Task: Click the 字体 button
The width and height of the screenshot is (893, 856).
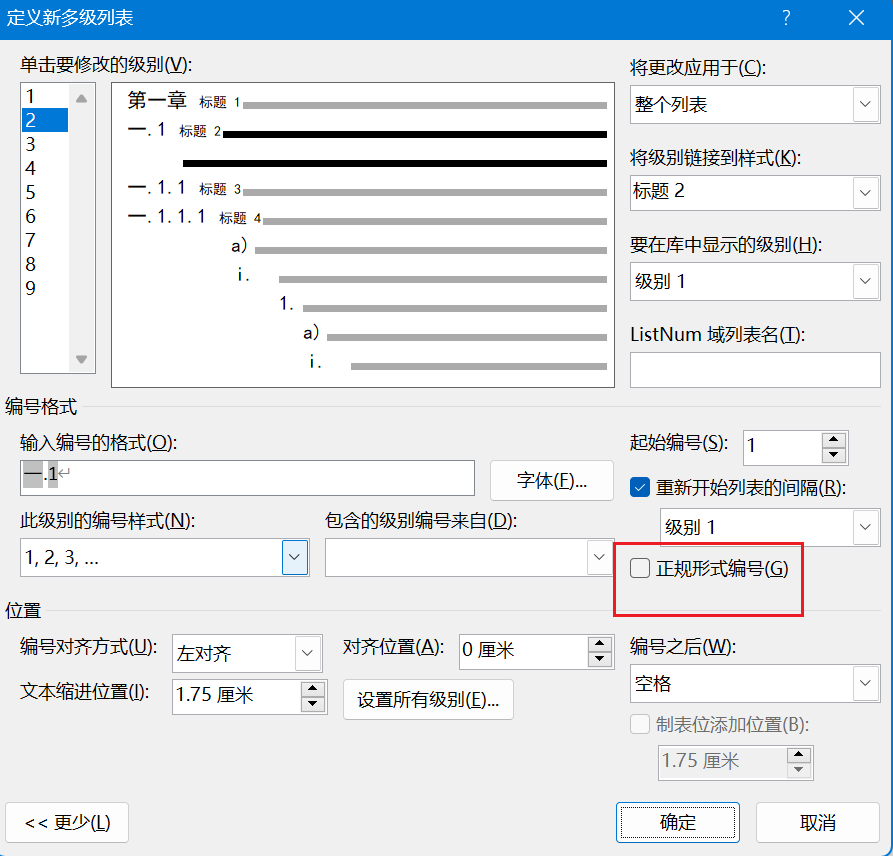Action: point(551,480)
